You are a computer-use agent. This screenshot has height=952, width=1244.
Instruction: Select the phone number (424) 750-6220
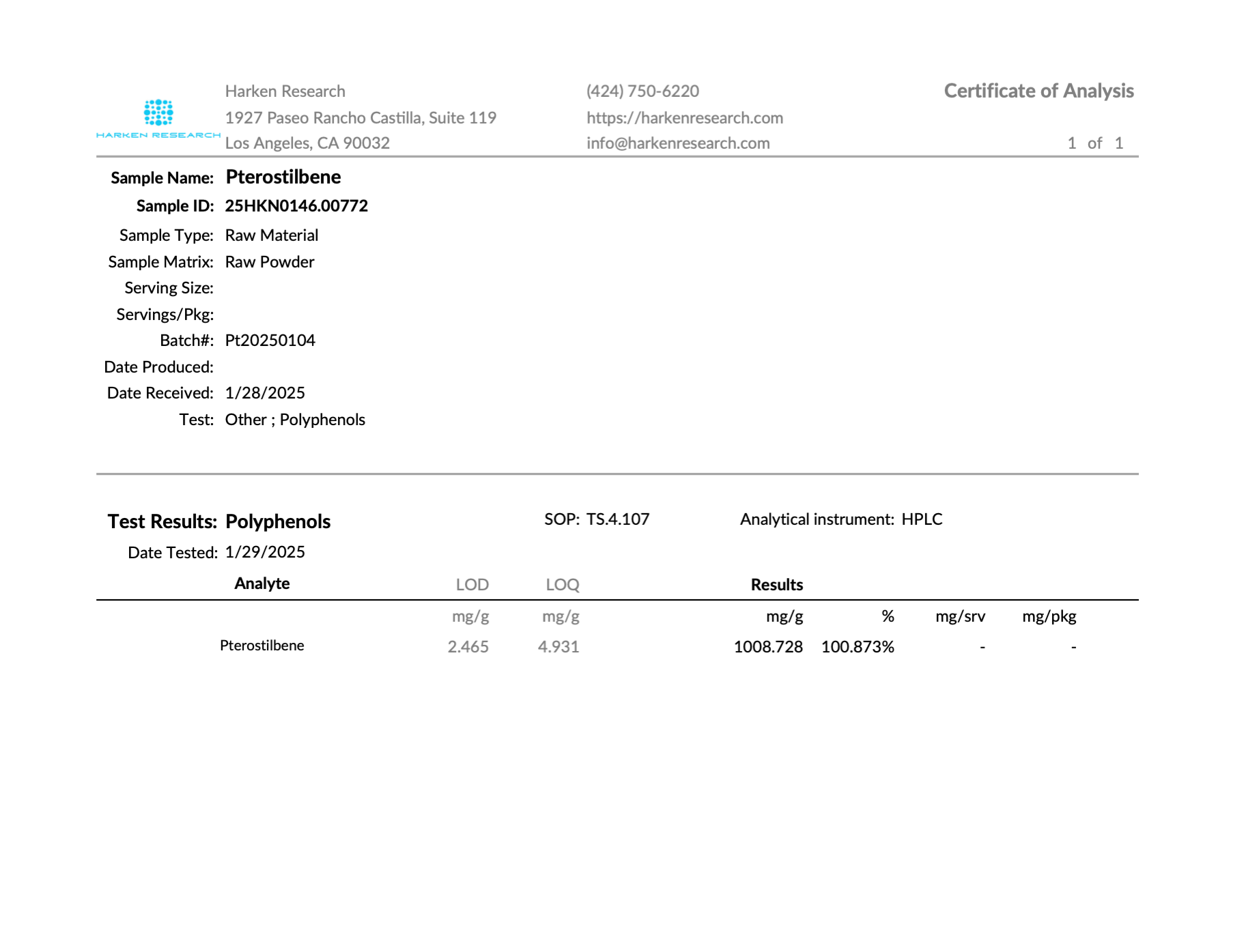(x=642, y=91)
